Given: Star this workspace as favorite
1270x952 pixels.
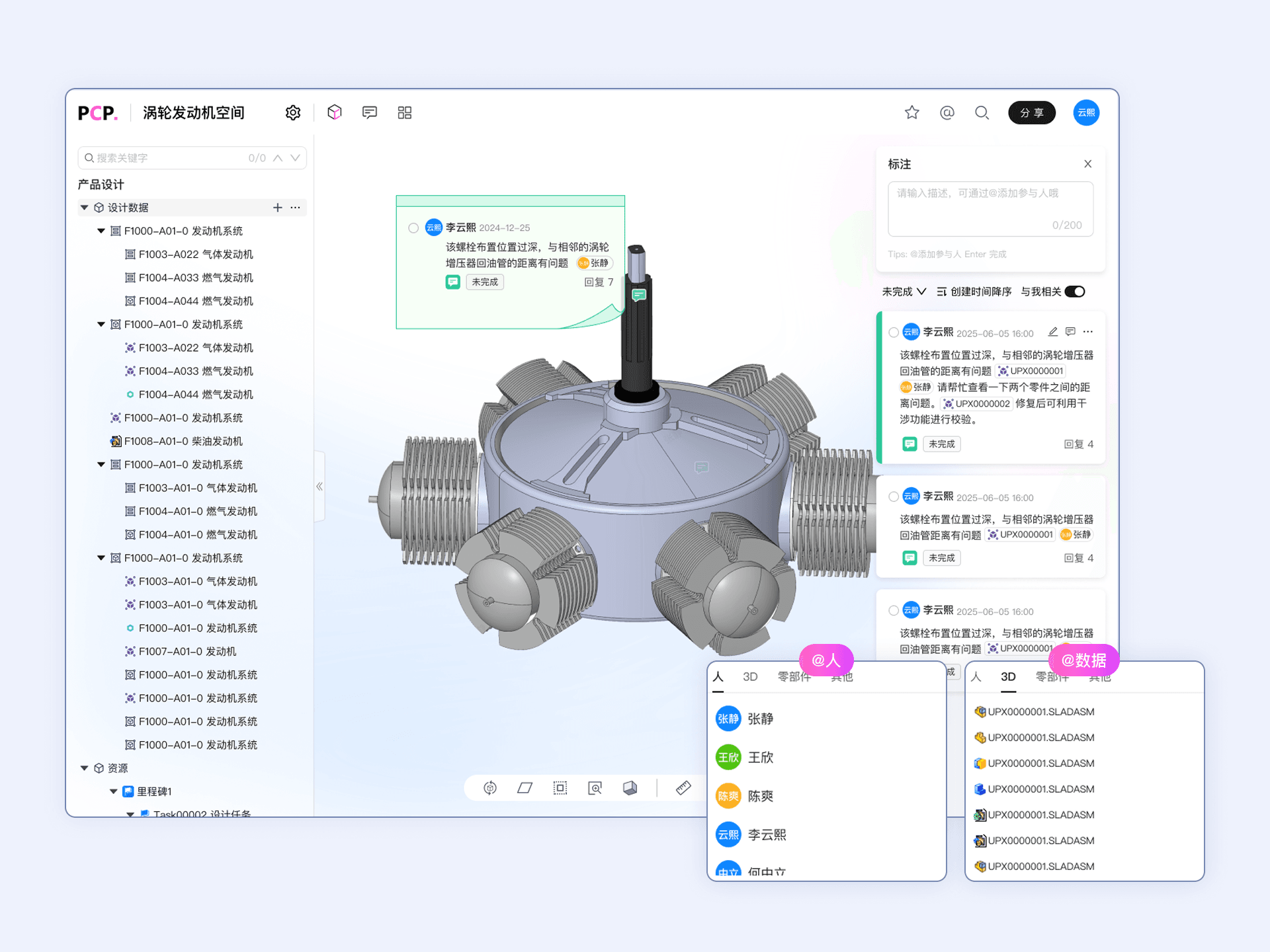Looking at the screenshot, I should coord(912,113).
